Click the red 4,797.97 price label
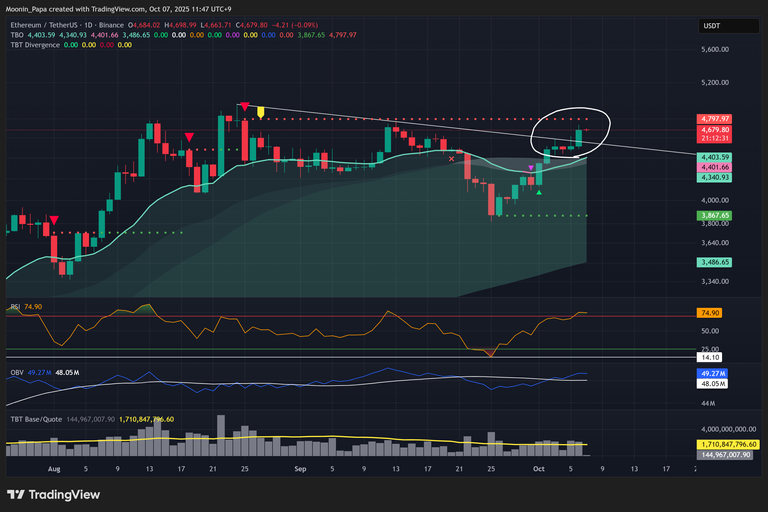Viewport: 768px width, 512px height. click(x=716, y=119)
